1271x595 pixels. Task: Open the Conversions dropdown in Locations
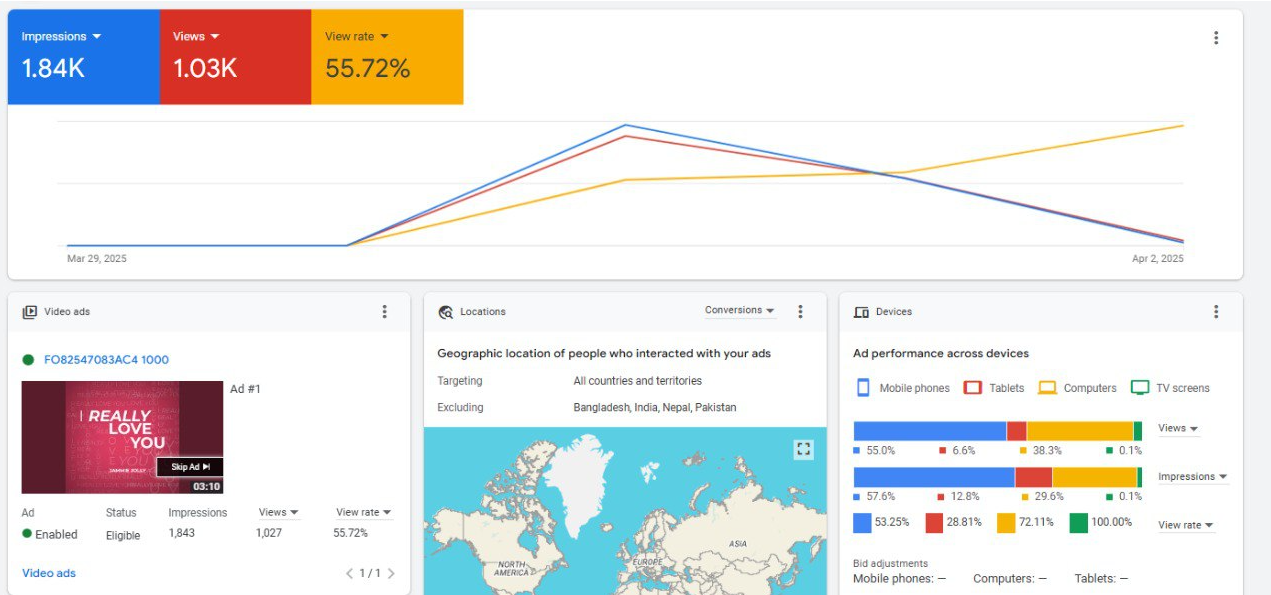739,311
